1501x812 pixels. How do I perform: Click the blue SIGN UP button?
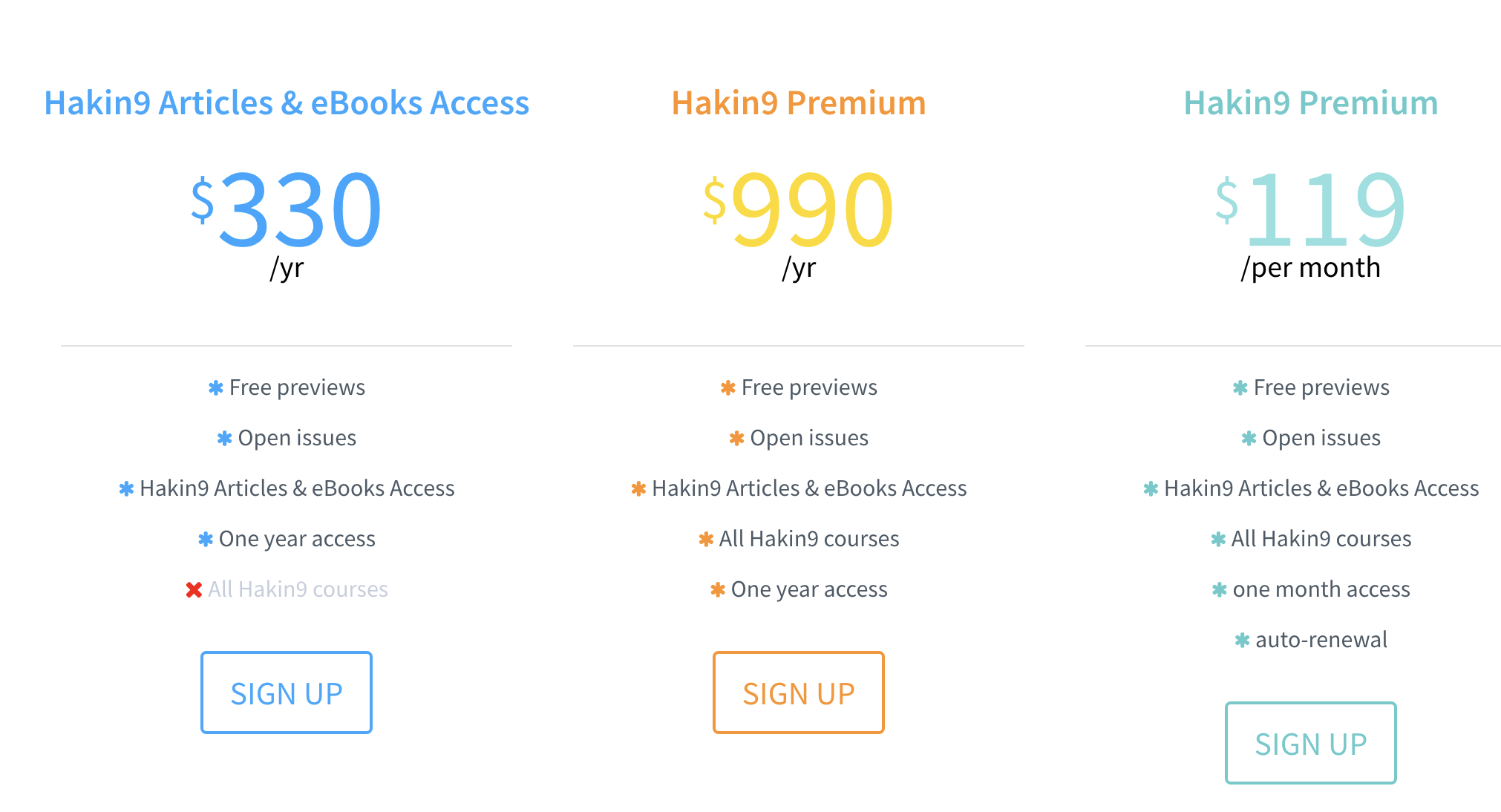click(x=286, y=693)
